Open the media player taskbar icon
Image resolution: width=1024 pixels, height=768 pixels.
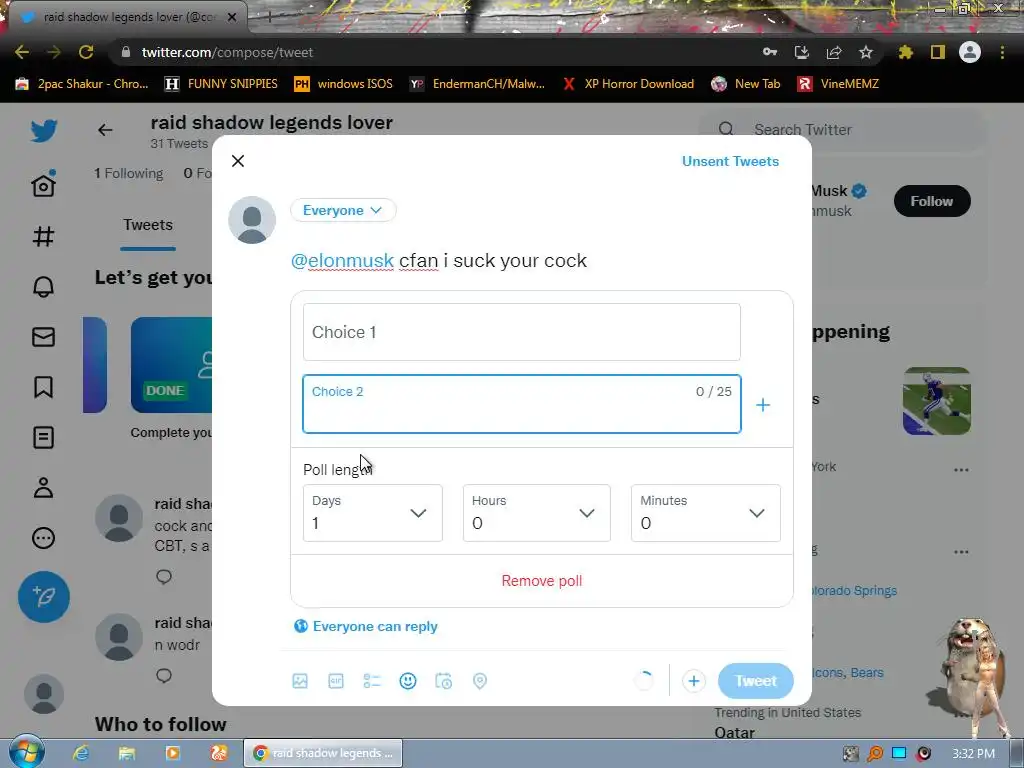(172, 753)
